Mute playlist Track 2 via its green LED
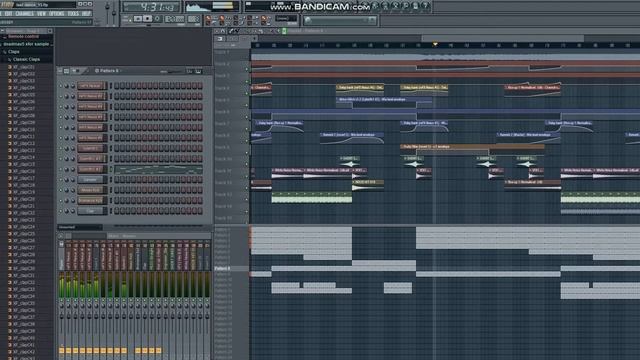 [x=247, y=69]
